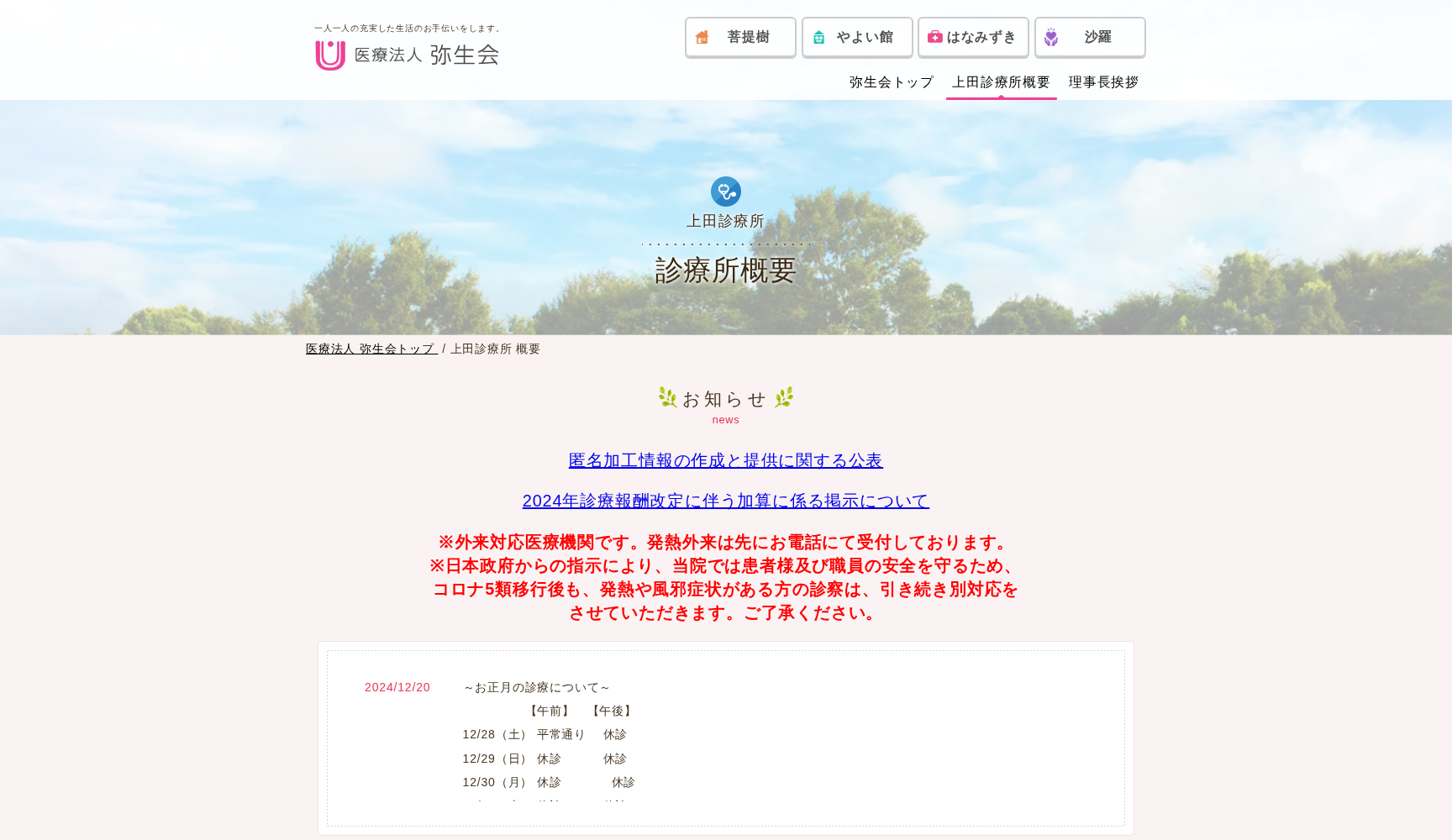
Task: Click the 菩提樹 facility button
Action: coord(740,37)
